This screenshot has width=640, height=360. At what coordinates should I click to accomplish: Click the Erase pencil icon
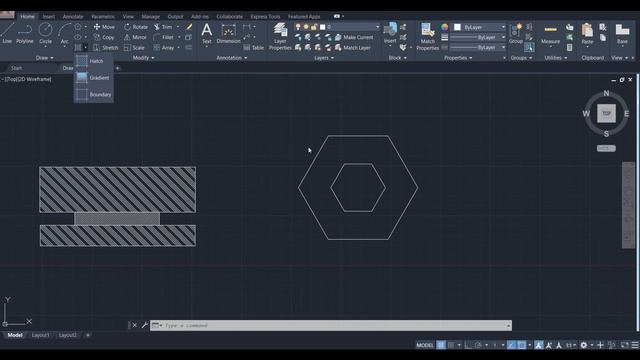[189, 27]
